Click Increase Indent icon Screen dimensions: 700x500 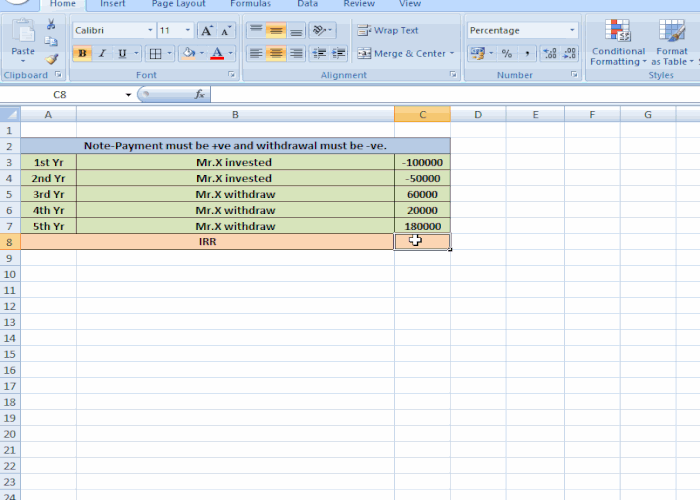pyautogui.click(x=339, y=54)
